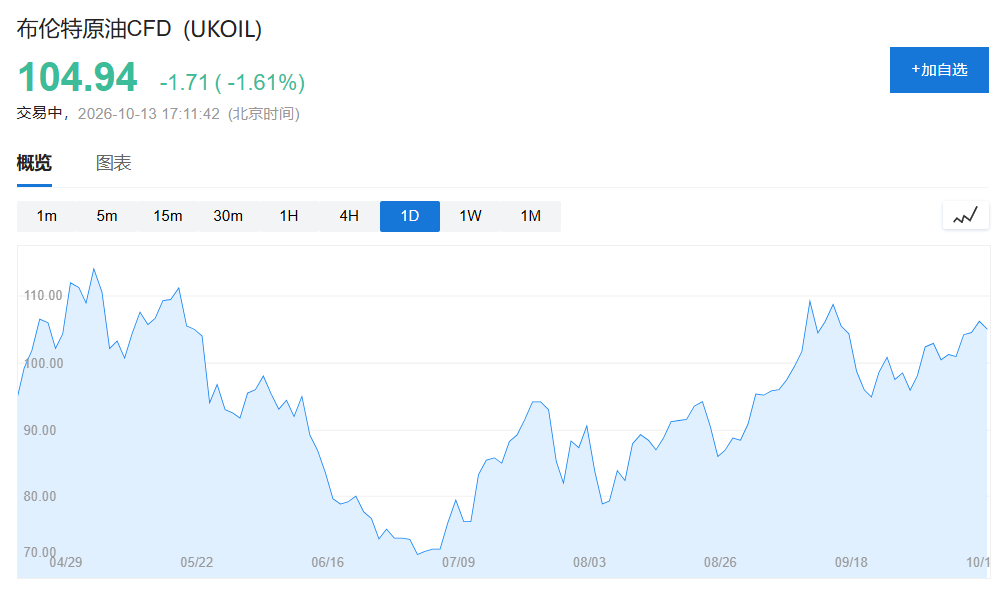Click the 05/22 date label
The image size is (1006, 596).
click(196, 562)
